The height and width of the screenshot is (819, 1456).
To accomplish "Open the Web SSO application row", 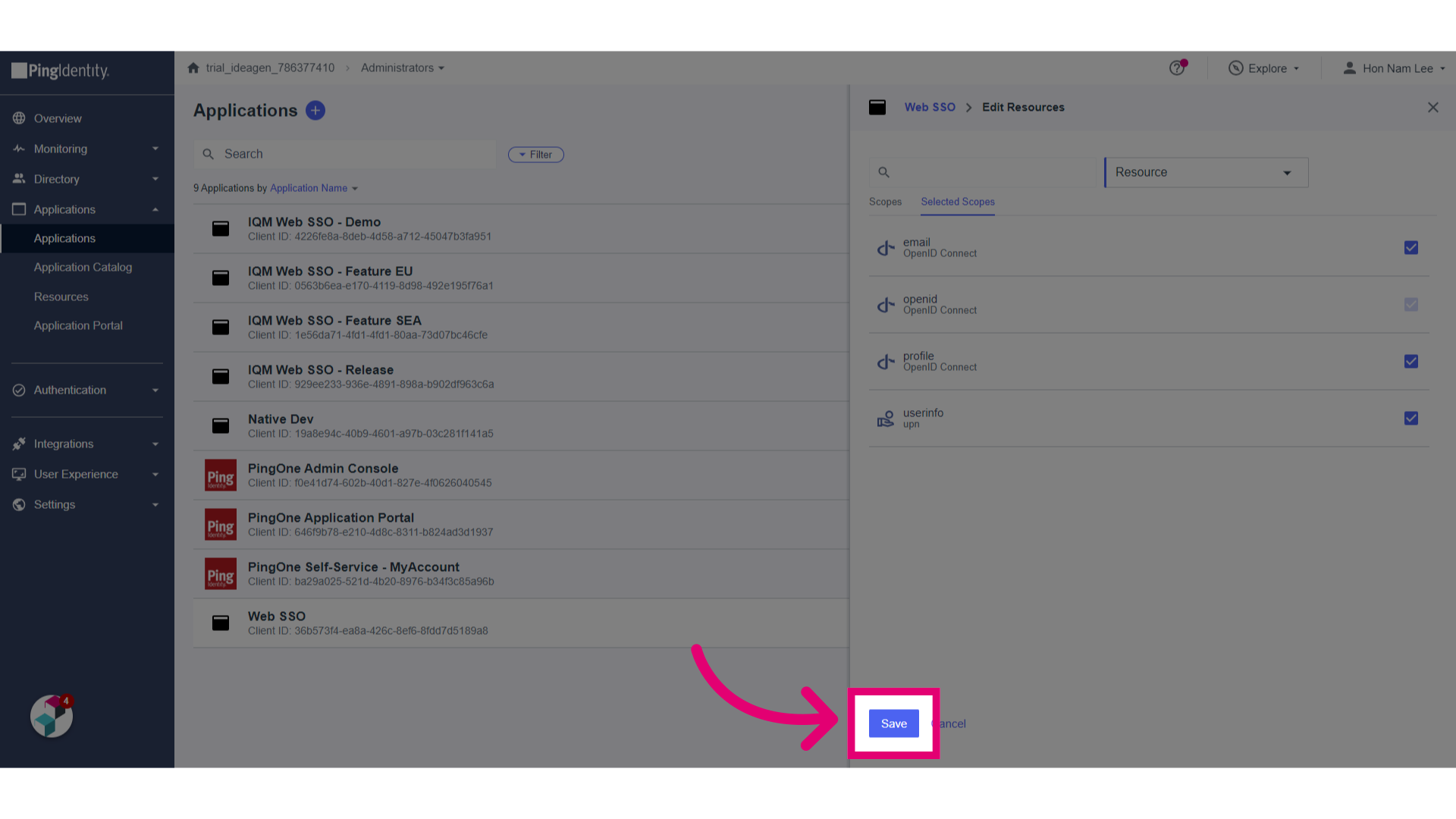I will click(521, 623).
